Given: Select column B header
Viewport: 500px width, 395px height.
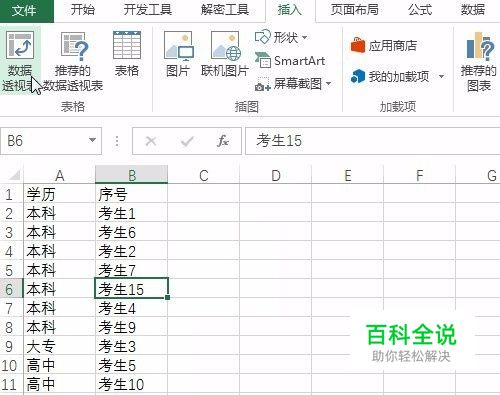Looking at the screenshot, I should click(x=132, y=175).
